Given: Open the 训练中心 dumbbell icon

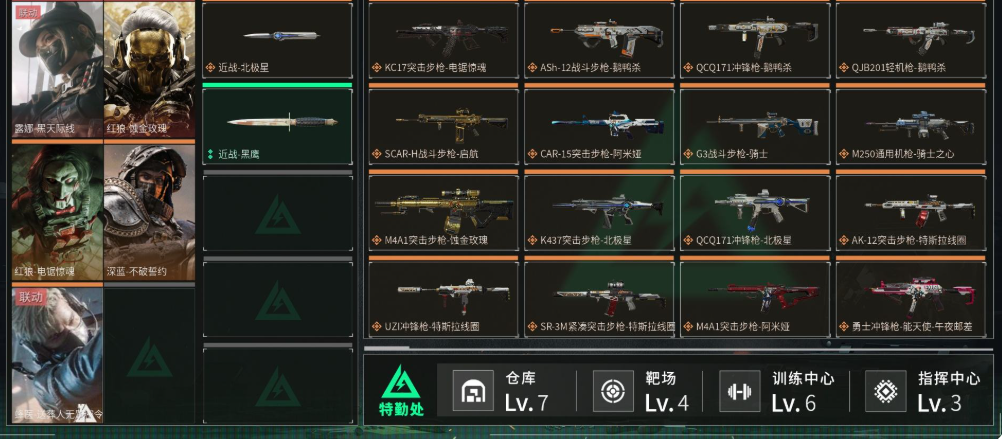Looking at the screenshot, I should 739,390.
